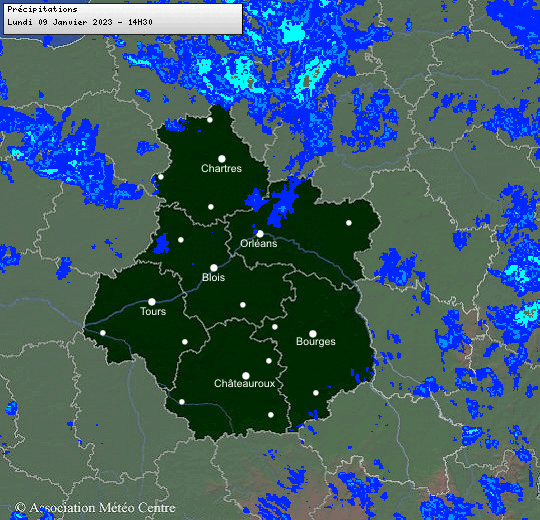
Task: Click the Châteauroux label text
Action: click(x=245, y=383)
